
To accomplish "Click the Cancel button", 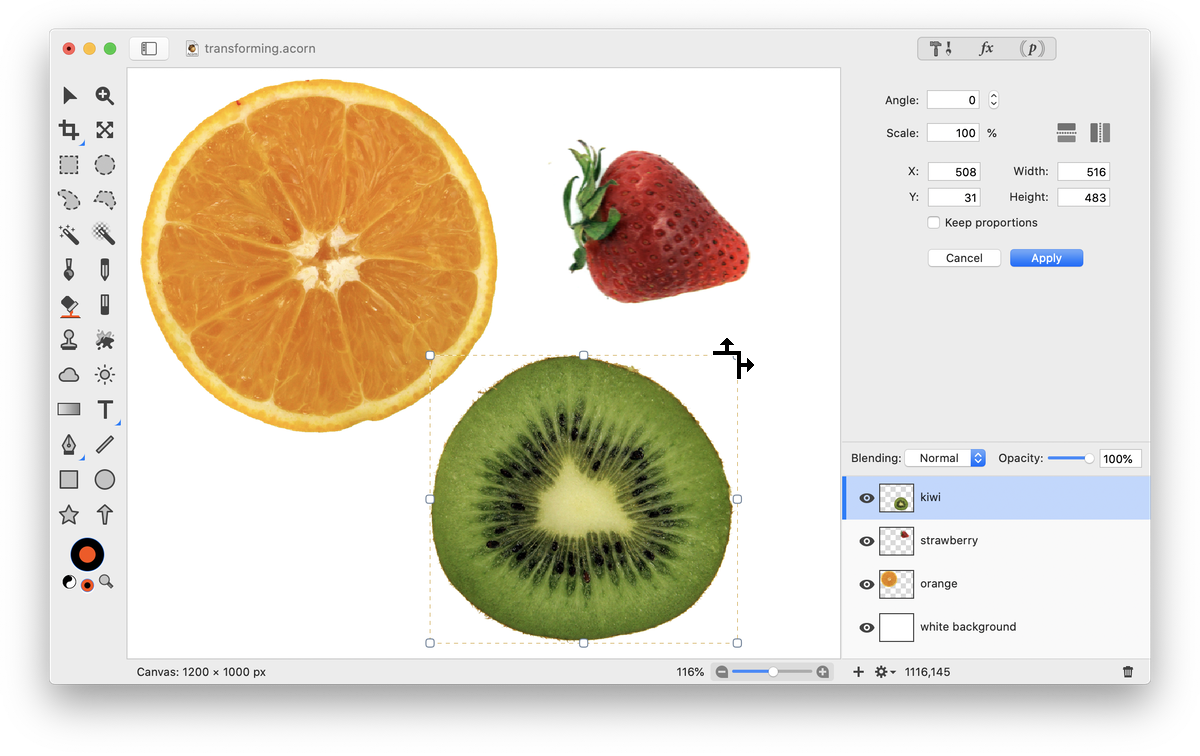I will tap(964, 258).
